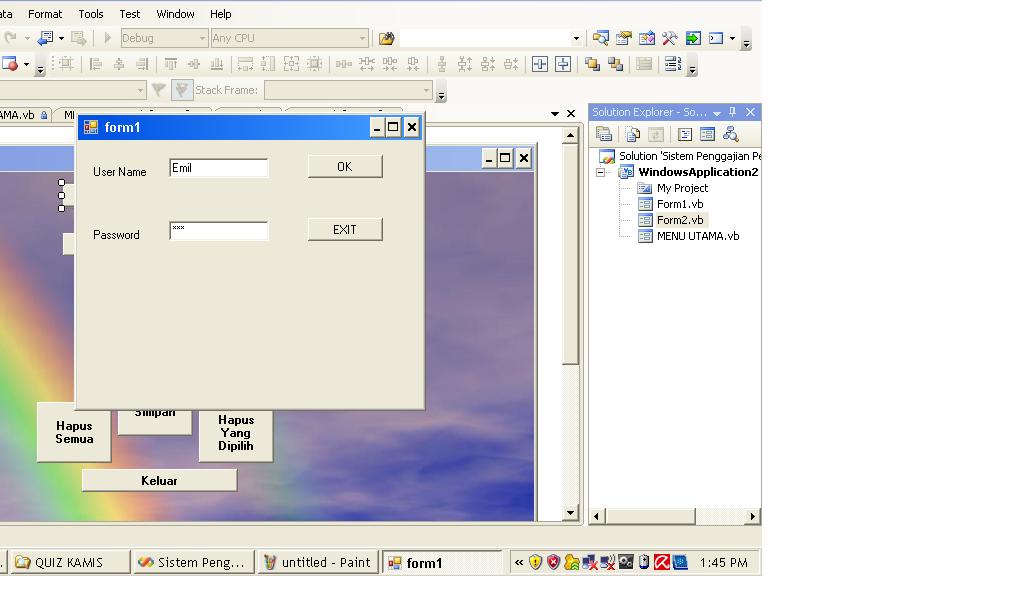1024x600 pixels.
Task: Click Show All Files in Solution Explorer
Action: (x=632, y=134)
